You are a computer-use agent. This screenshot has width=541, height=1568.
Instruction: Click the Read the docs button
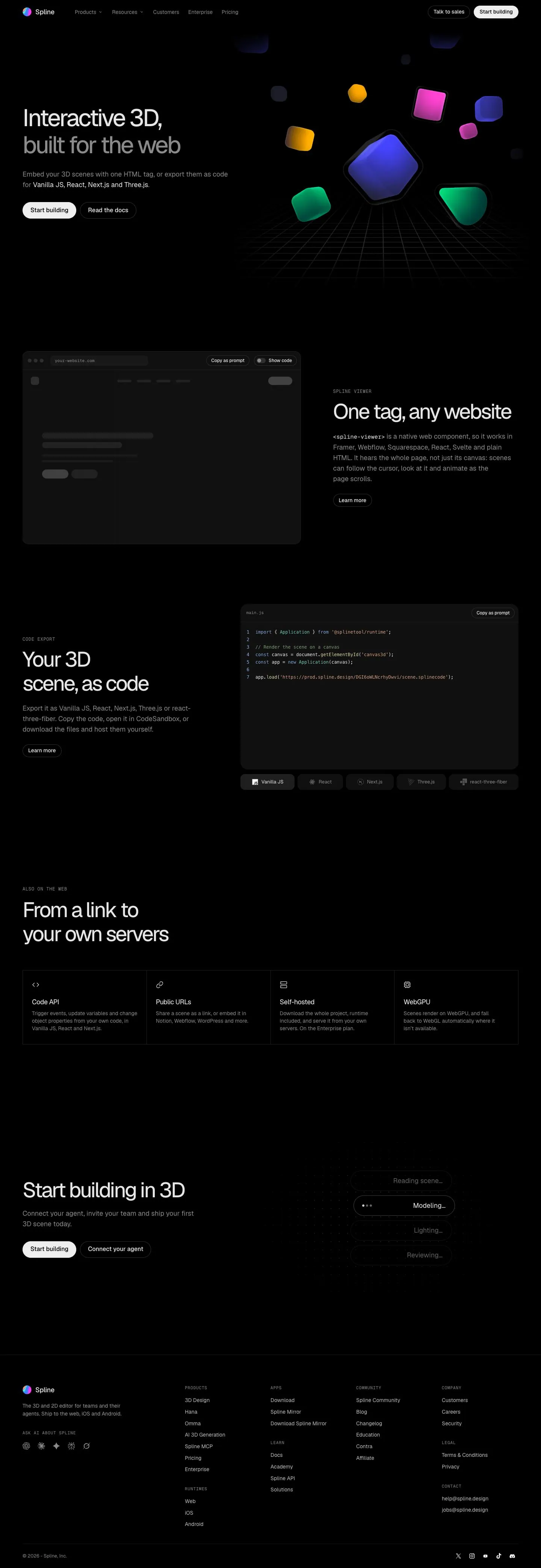coord(108,210)
